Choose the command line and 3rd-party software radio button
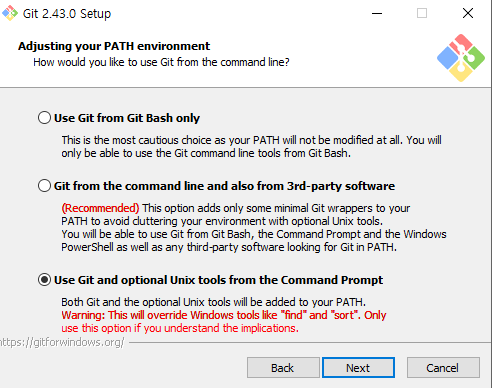Screen dimensions: 492x388 click(x=44, y=186)
